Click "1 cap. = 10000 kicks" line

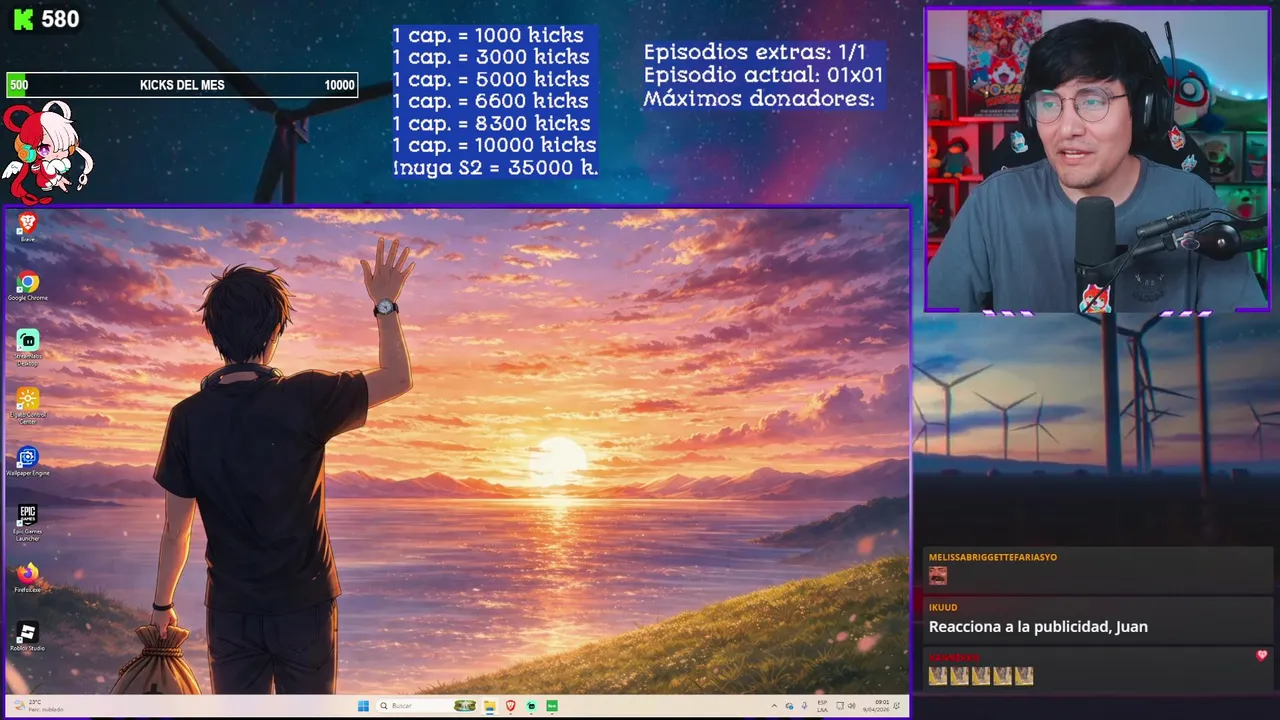click(x=494, y=145)
